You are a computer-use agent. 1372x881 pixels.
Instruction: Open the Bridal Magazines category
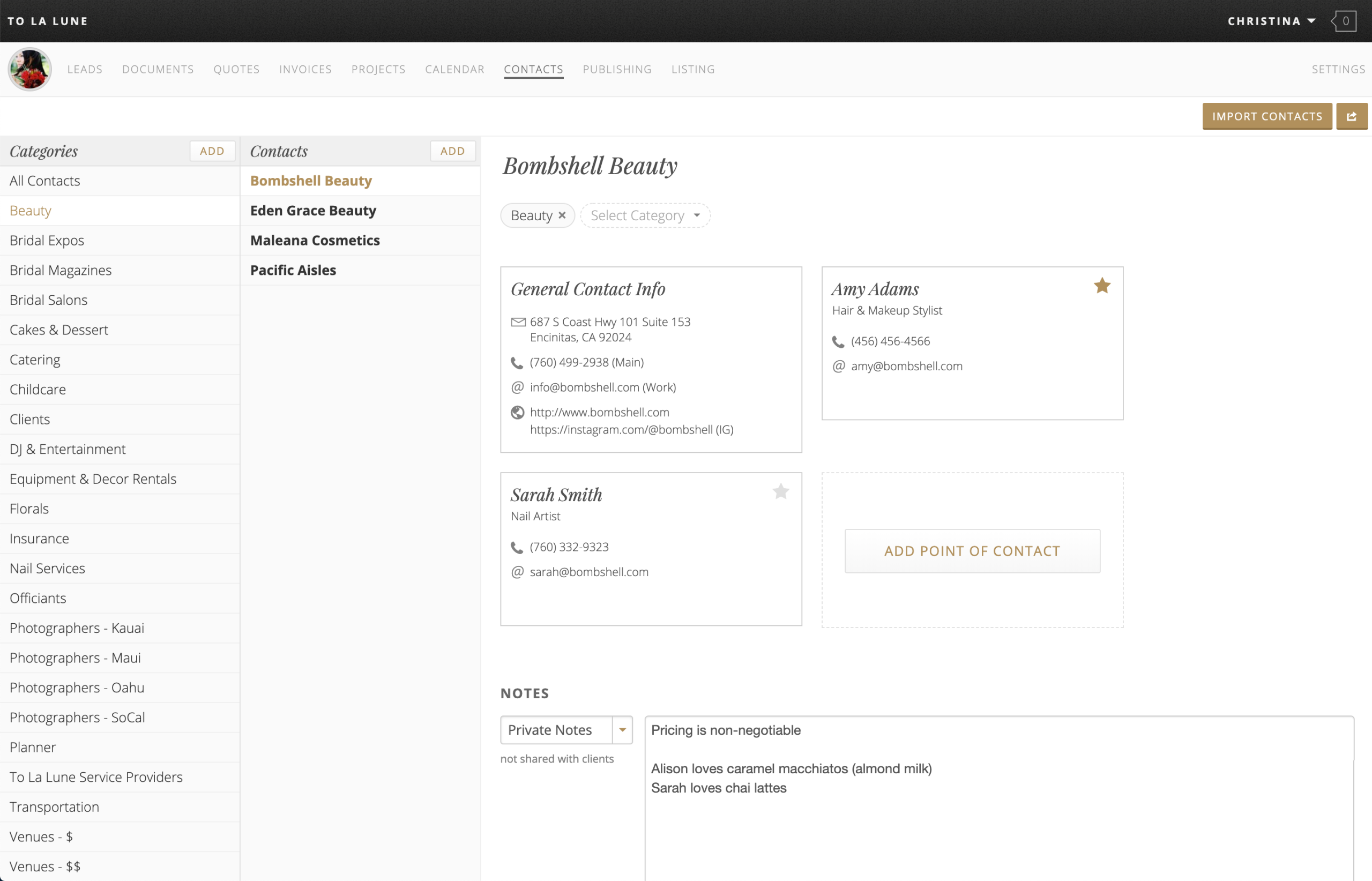coord(120,270)
